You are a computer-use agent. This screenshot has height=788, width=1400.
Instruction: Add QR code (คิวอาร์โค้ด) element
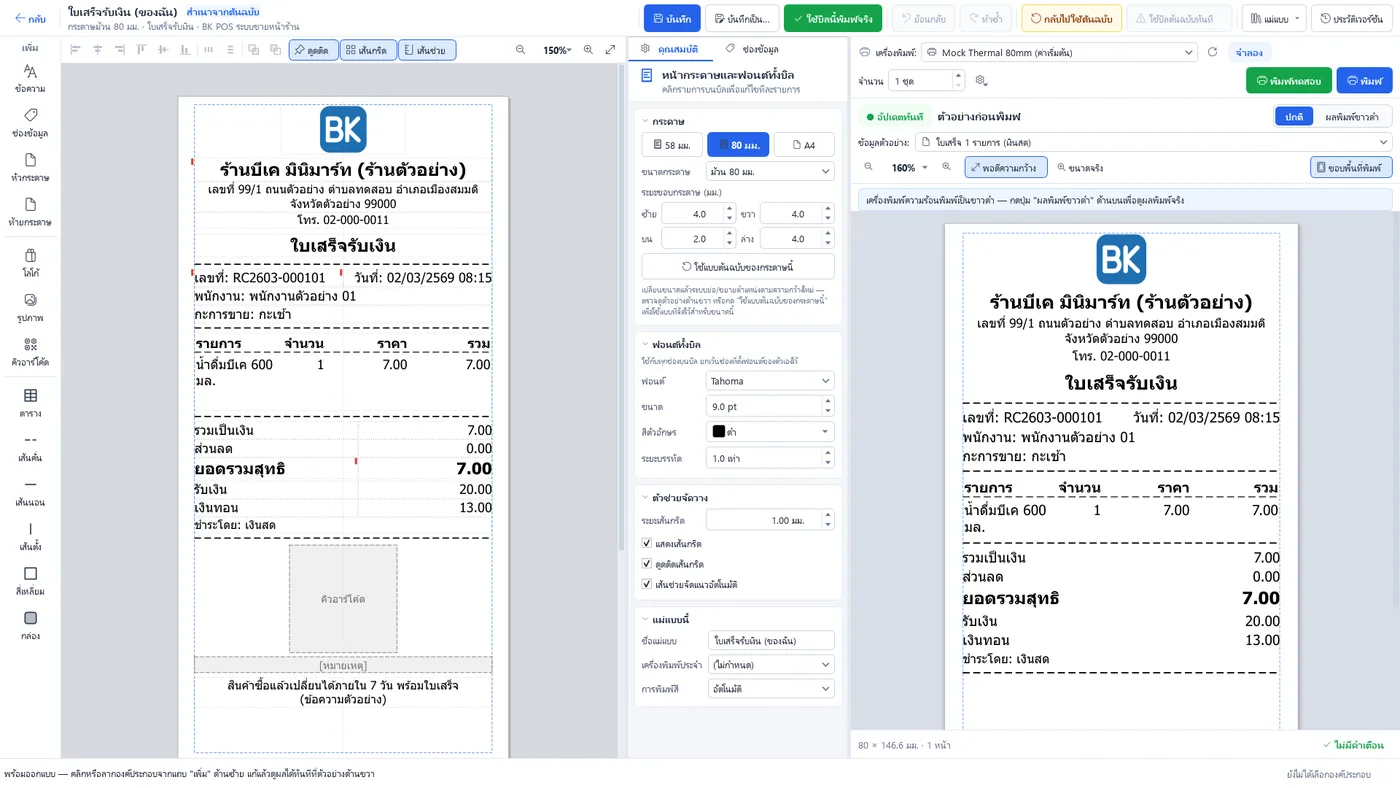[30, 351]
